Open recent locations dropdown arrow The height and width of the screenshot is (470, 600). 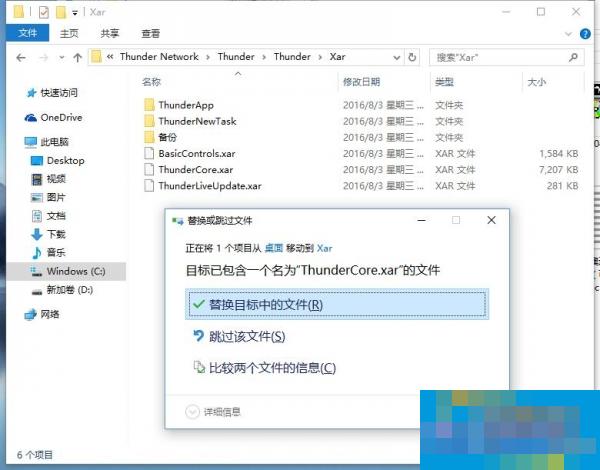coord(62,58)
